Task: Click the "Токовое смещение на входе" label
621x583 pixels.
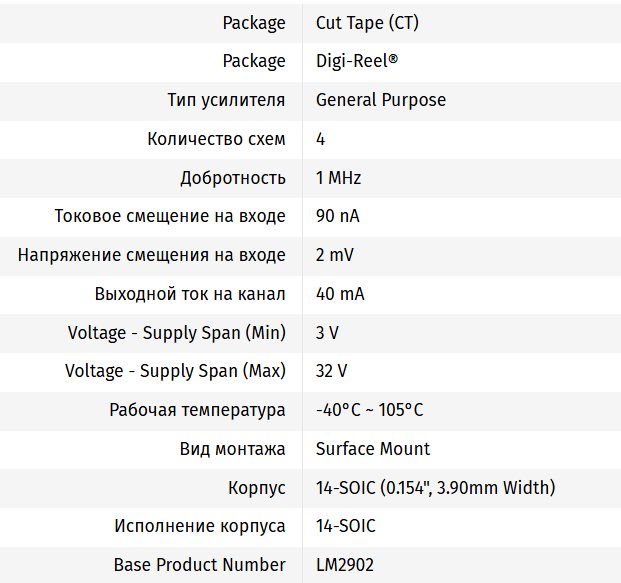Action: 170,216
